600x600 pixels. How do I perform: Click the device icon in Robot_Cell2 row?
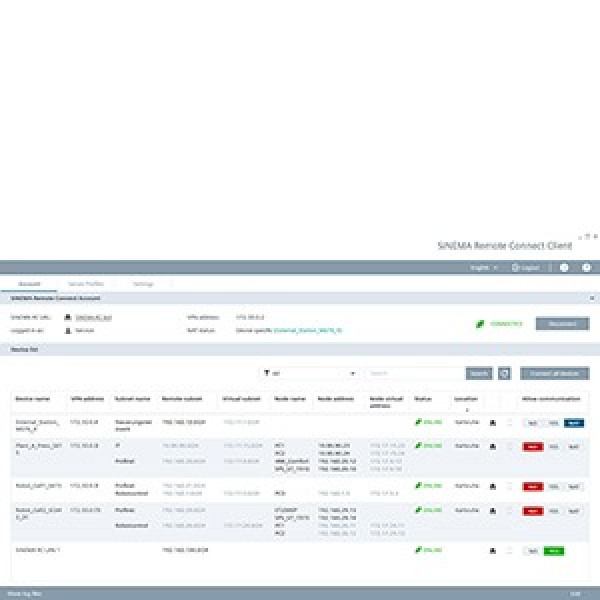[x=493, y=511]
